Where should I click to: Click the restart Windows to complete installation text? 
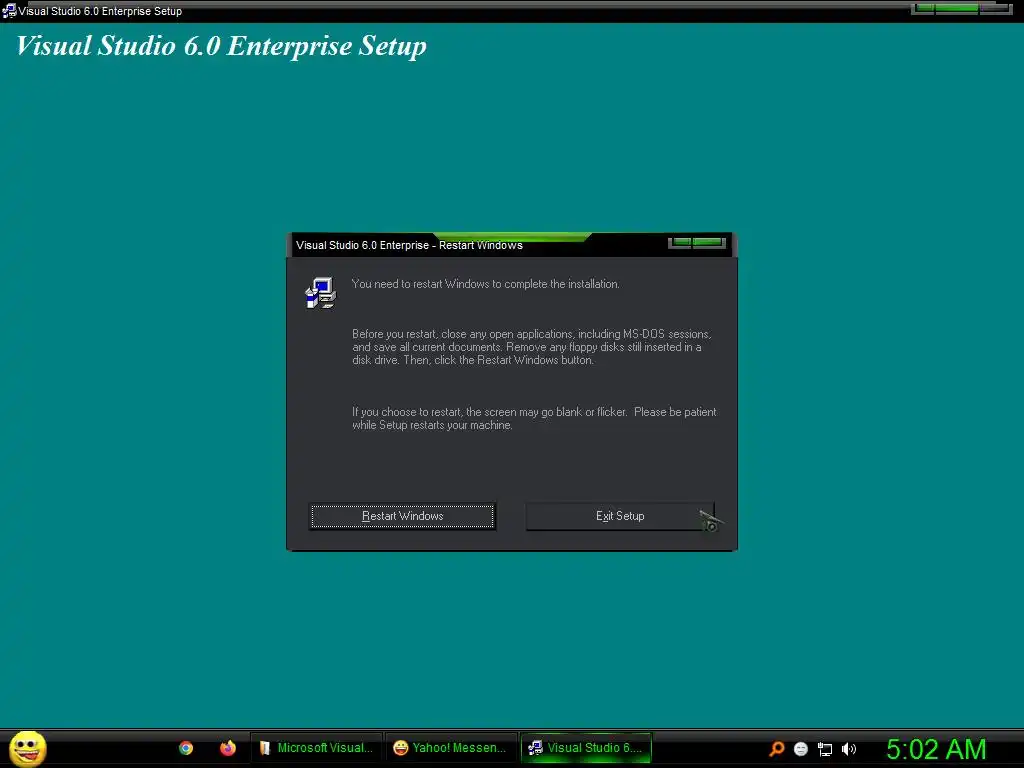[x=485, y=284]
